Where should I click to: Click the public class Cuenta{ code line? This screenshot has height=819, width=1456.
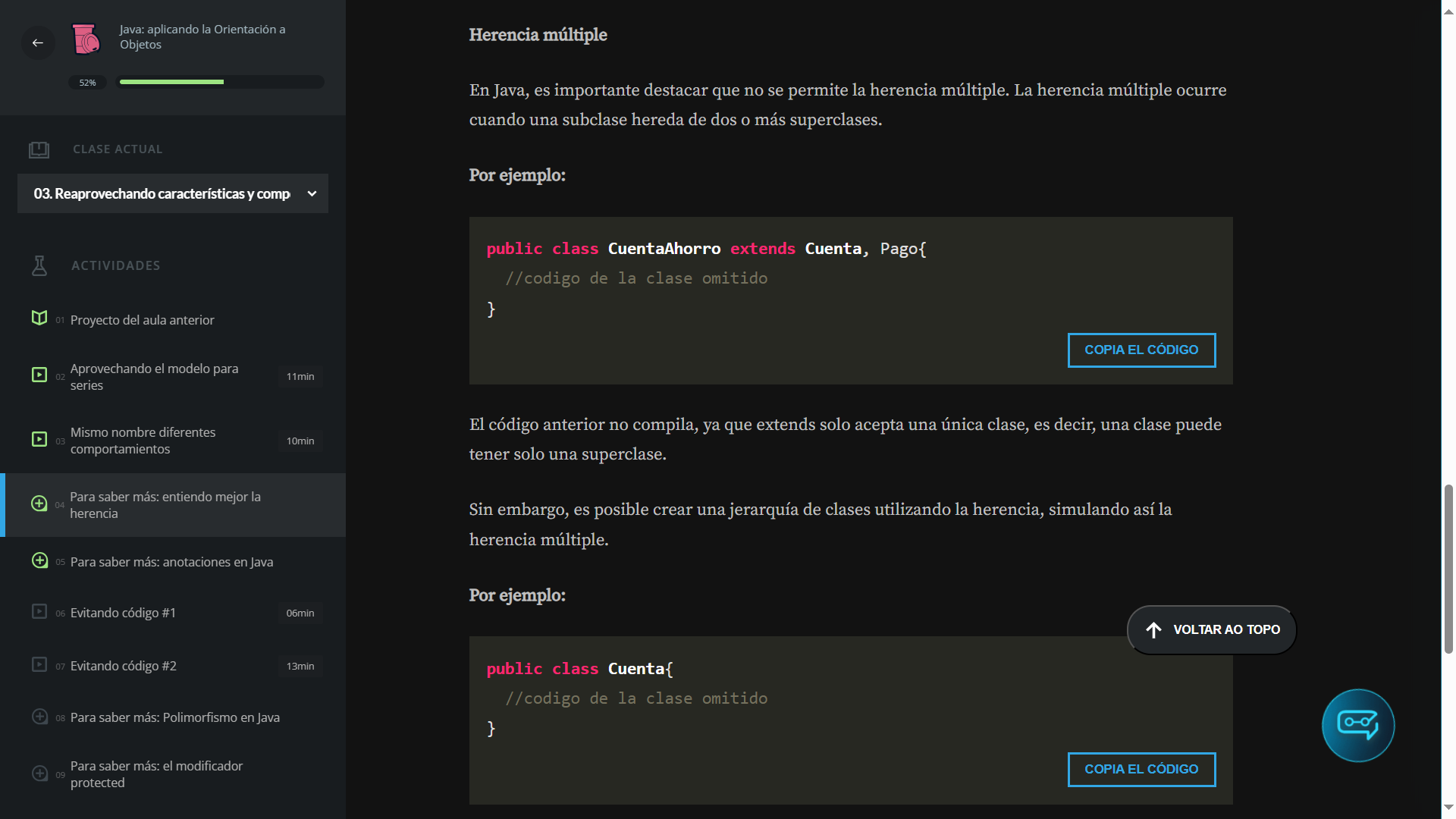point(579,669)
